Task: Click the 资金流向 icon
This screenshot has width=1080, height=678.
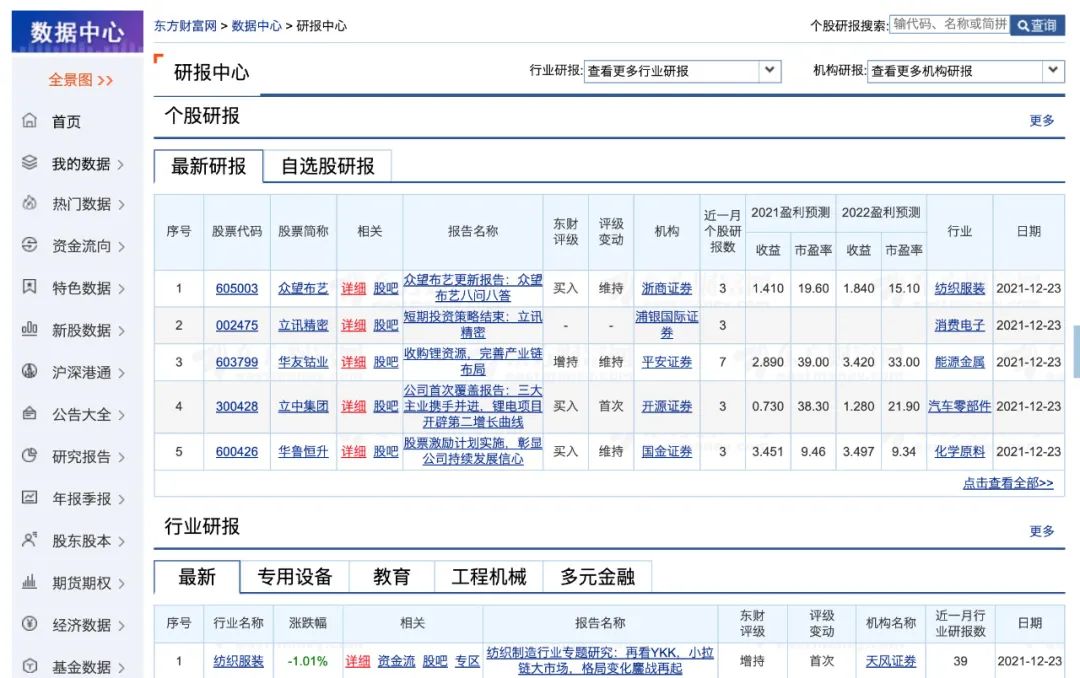Action: pyautogui.click(x=30, y=245)
